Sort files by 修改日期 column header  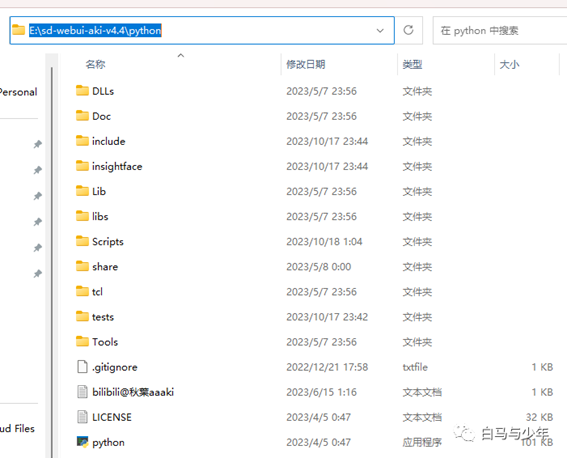tap(306, 64)
